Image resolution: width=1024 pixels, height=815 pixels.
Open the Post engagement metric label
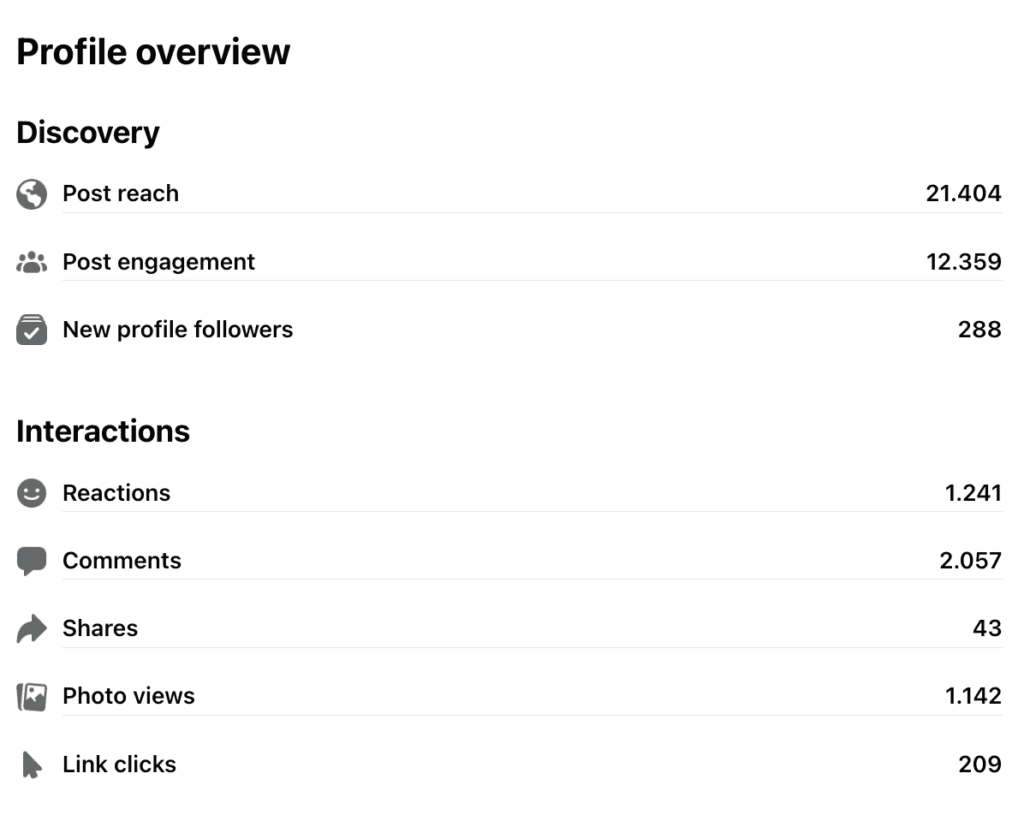159,262
